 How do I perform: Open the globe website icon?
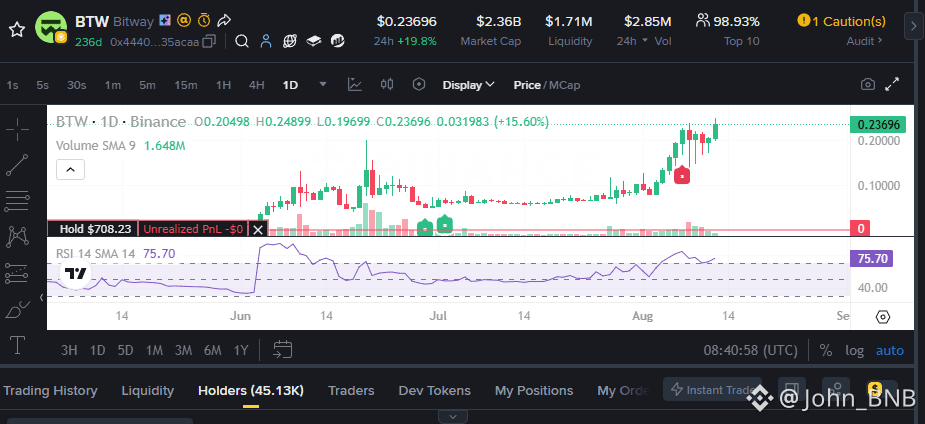pyautogui.click(x=290, y=41)
